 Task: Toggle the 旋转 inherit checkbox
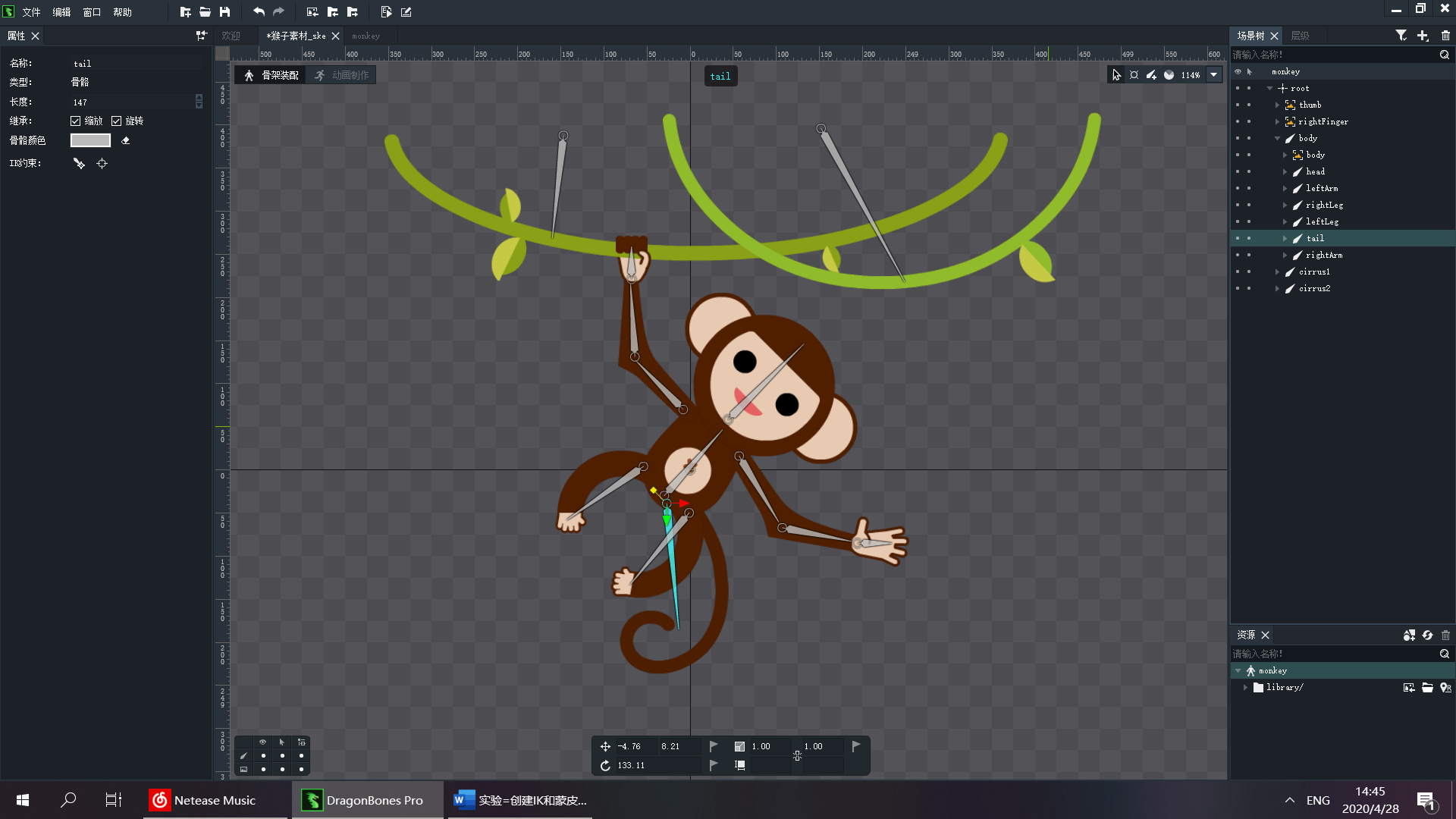pyautogui.click(x=117, y=121)
